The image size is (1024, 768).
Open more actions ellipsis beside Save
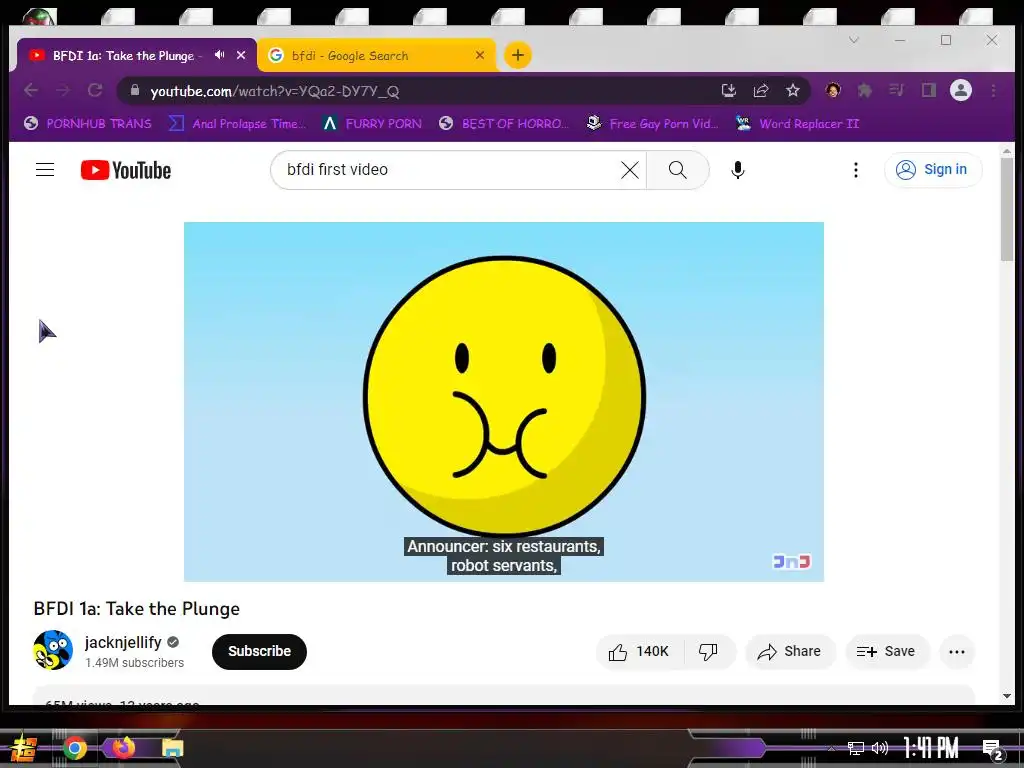[x=957, y=651]
